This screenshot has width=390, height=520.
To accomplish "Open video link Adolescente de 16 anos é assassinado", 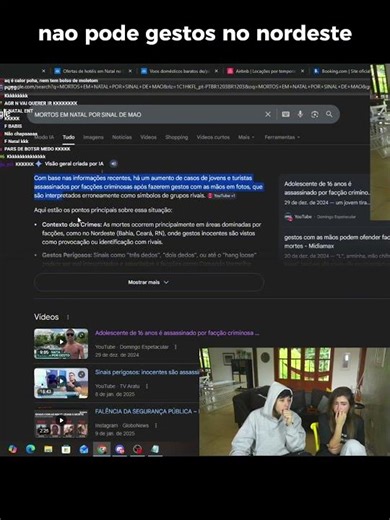I will coord(177,333).
